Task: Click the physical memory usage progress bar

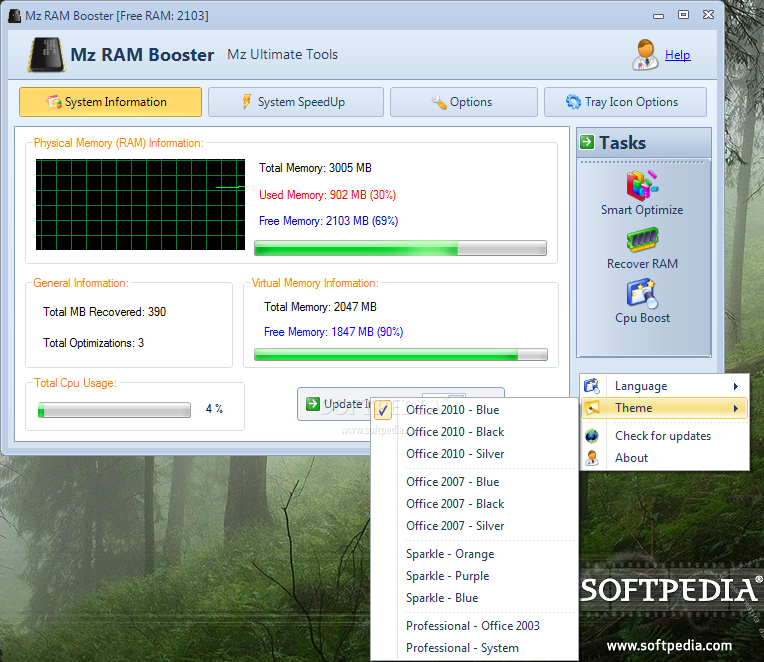Action: pyautogui.click(x=400, y=248)
